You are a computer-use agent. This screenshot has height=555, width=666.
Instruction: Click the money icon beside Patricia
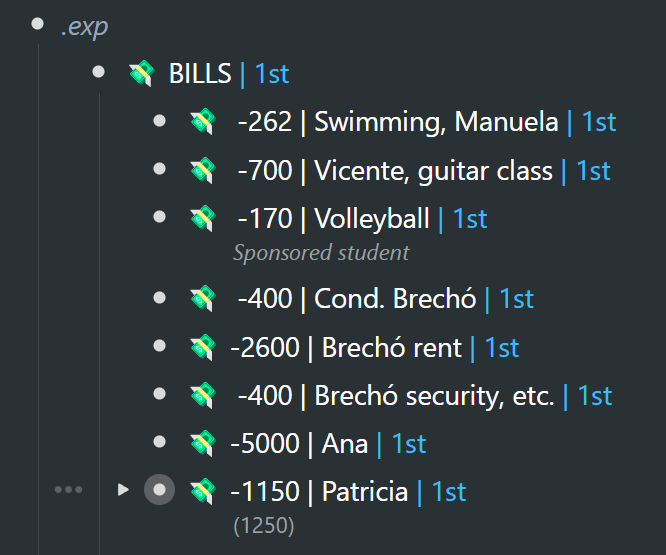[x=203, y=491]
